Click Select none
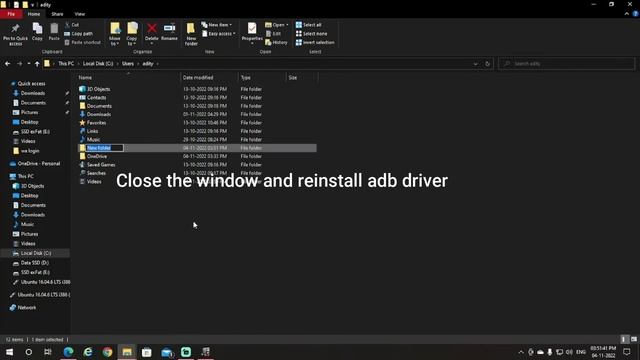640x360 pixels. coord(311,33)
